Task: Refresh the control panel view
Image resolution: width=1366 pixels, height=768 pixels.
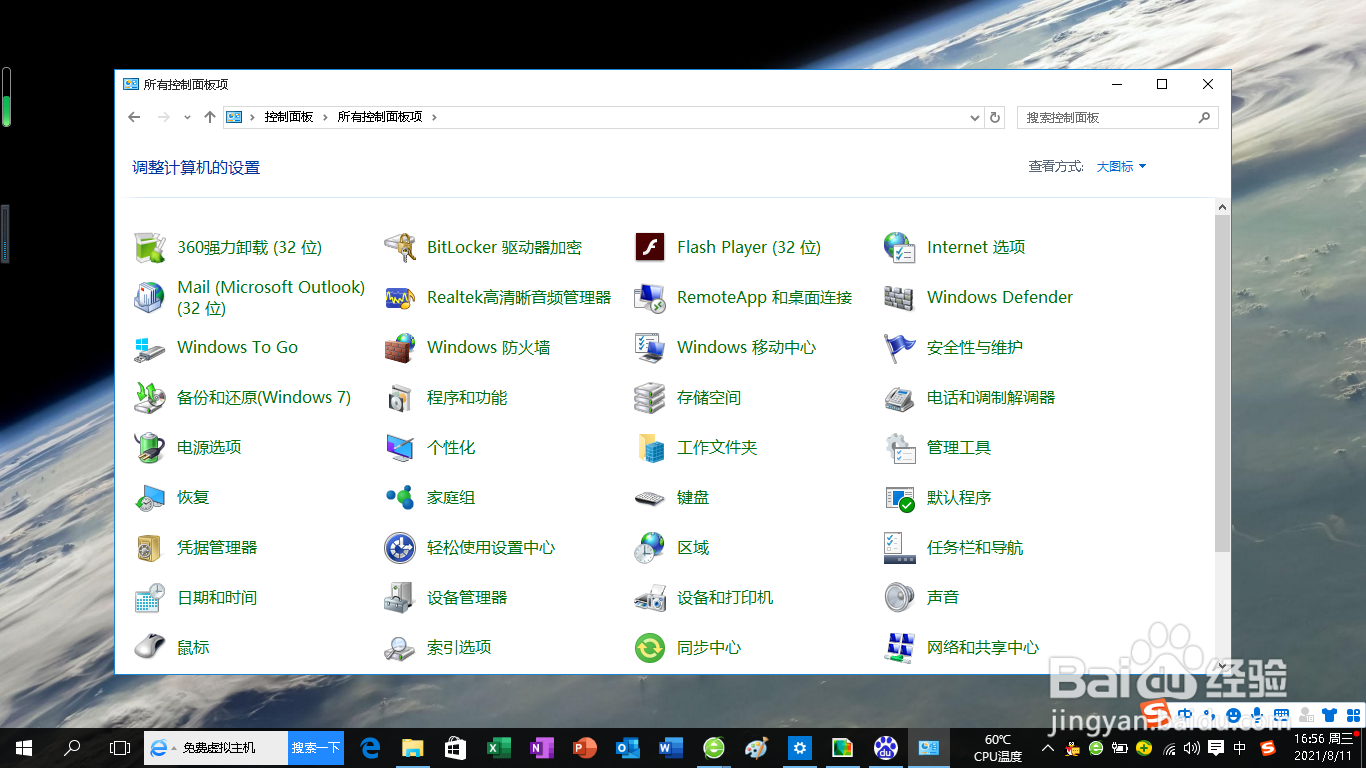Action: coord(995,117)
